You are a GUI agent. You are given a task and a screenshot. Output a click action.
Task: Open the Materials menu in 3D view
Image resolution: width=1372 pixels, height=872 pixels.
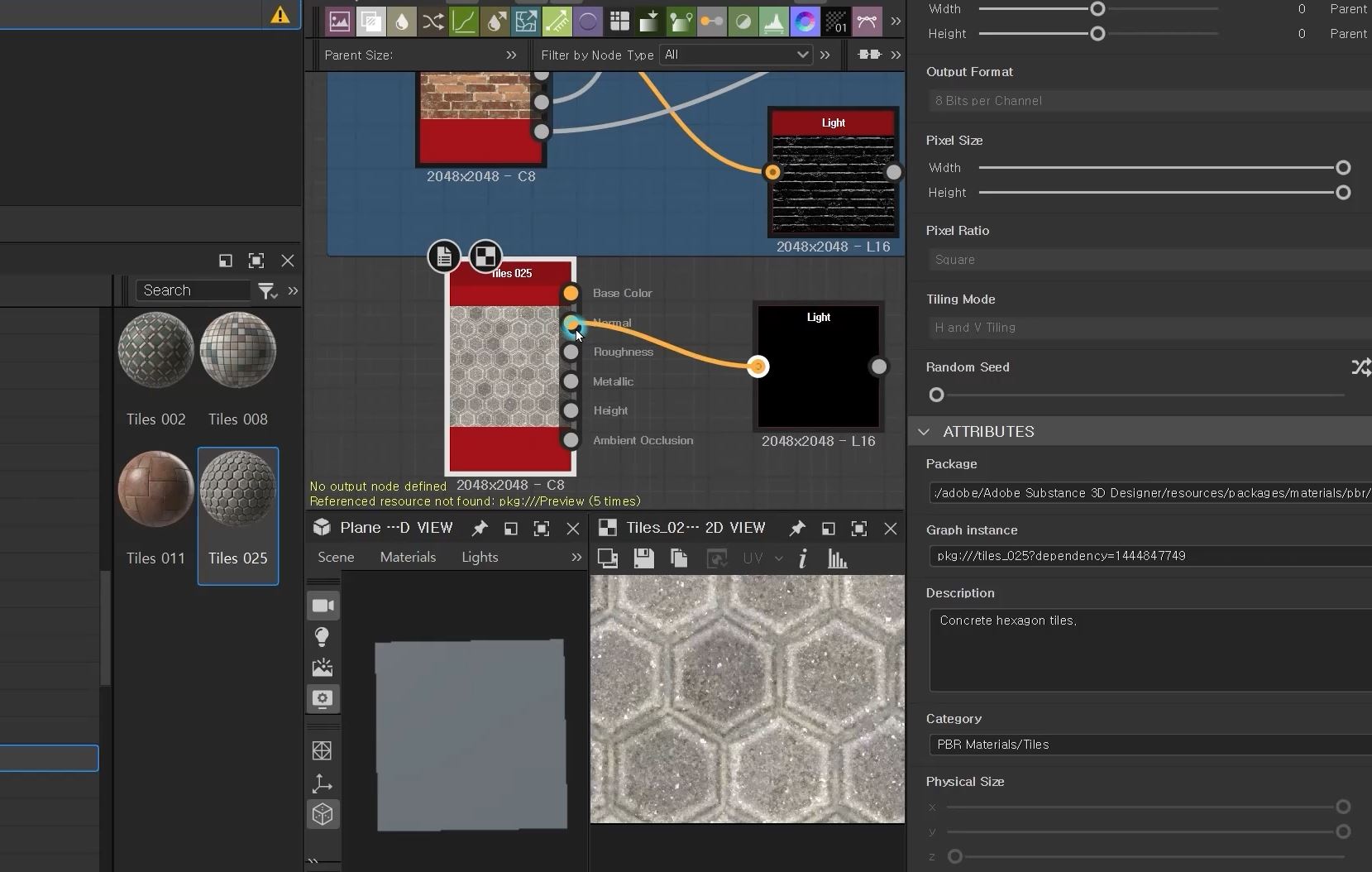[x=408, y=557]
